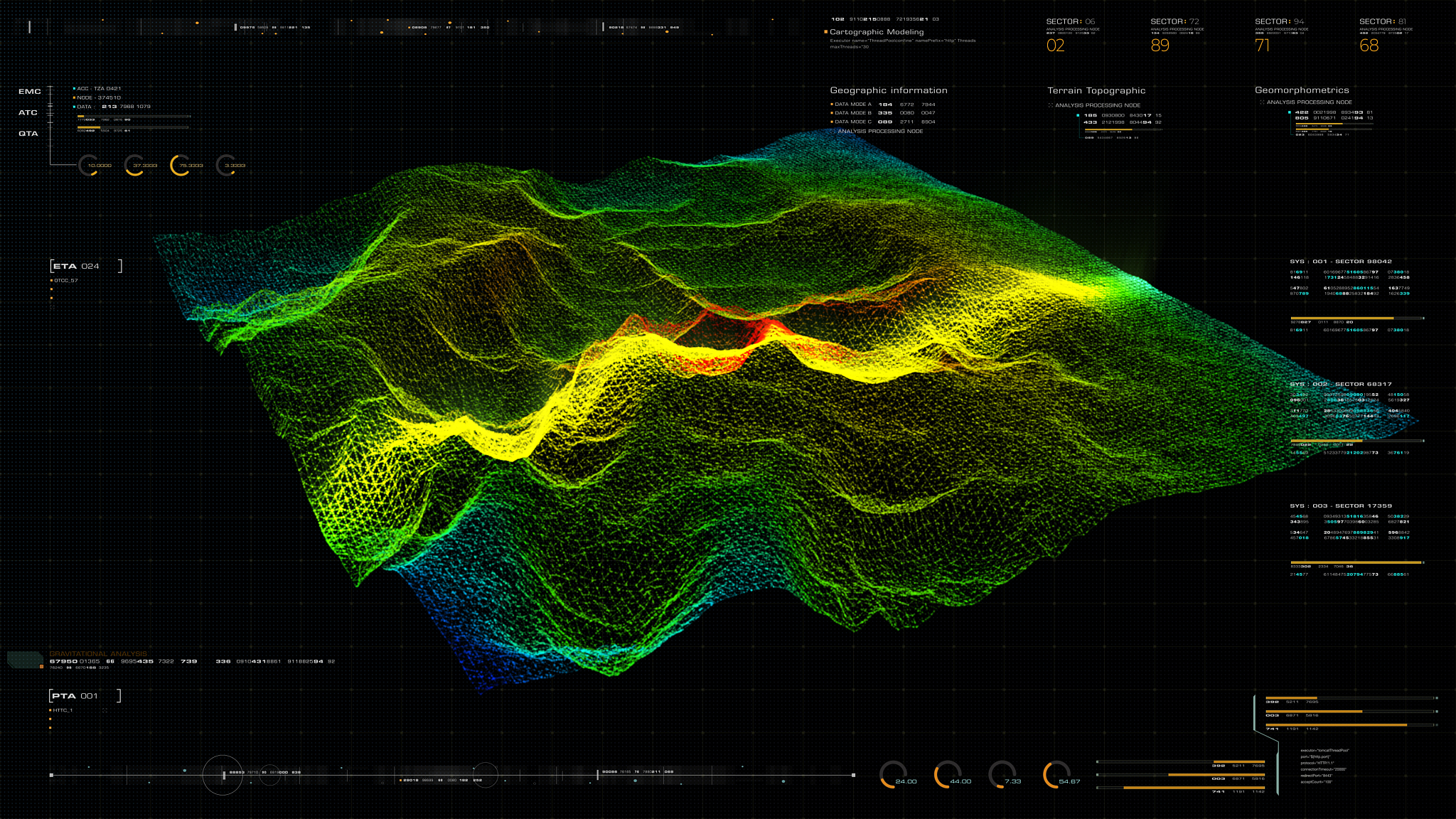Click the 75.3333 circular gauge
The height and width of the screenshot is (819, 1456).
pyautogui.click(x=181, y=166)
